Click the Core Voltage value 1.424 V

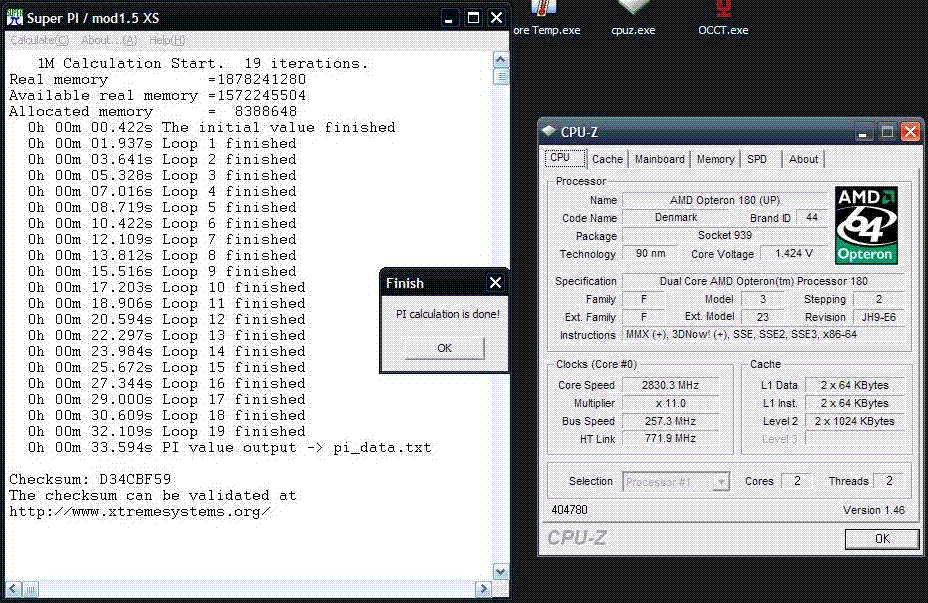(794, 253)
